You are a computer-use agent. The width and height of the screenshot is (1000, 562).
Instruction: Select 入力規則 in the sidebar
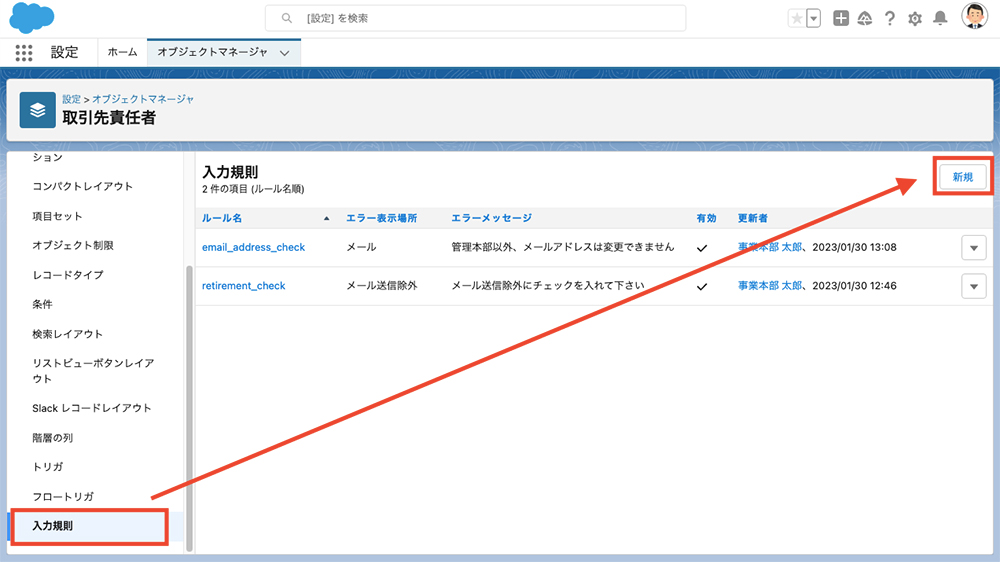53,525
